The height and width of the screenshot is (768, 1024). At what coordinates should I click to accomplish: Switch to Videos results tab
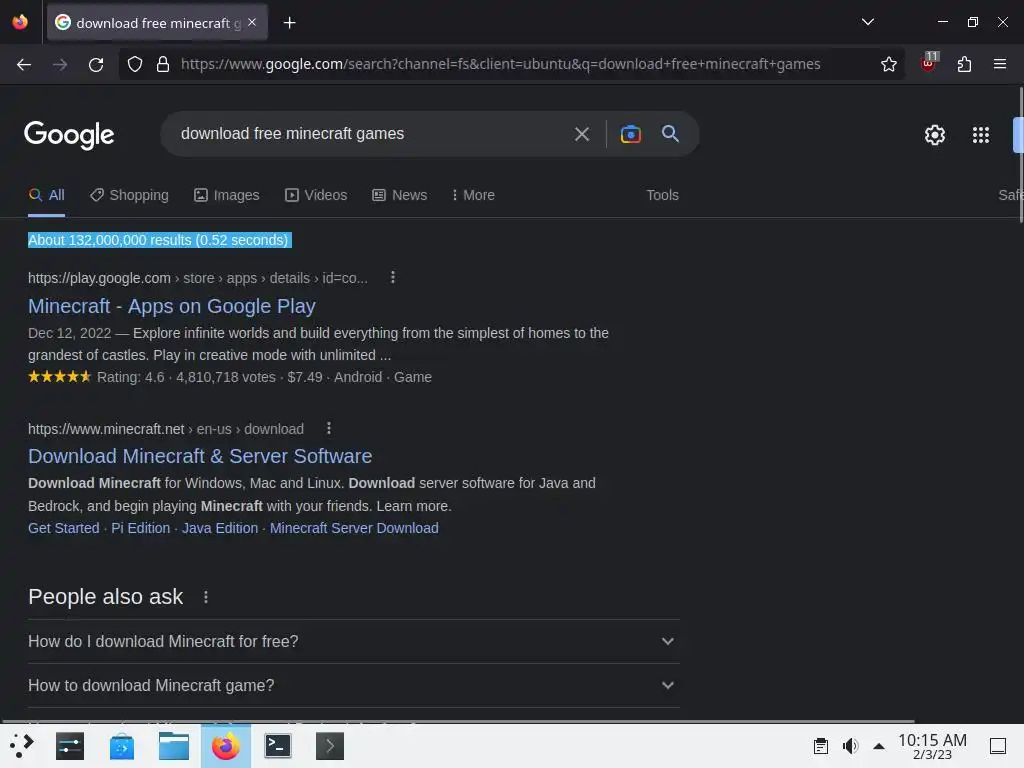(x=316, y=195)
